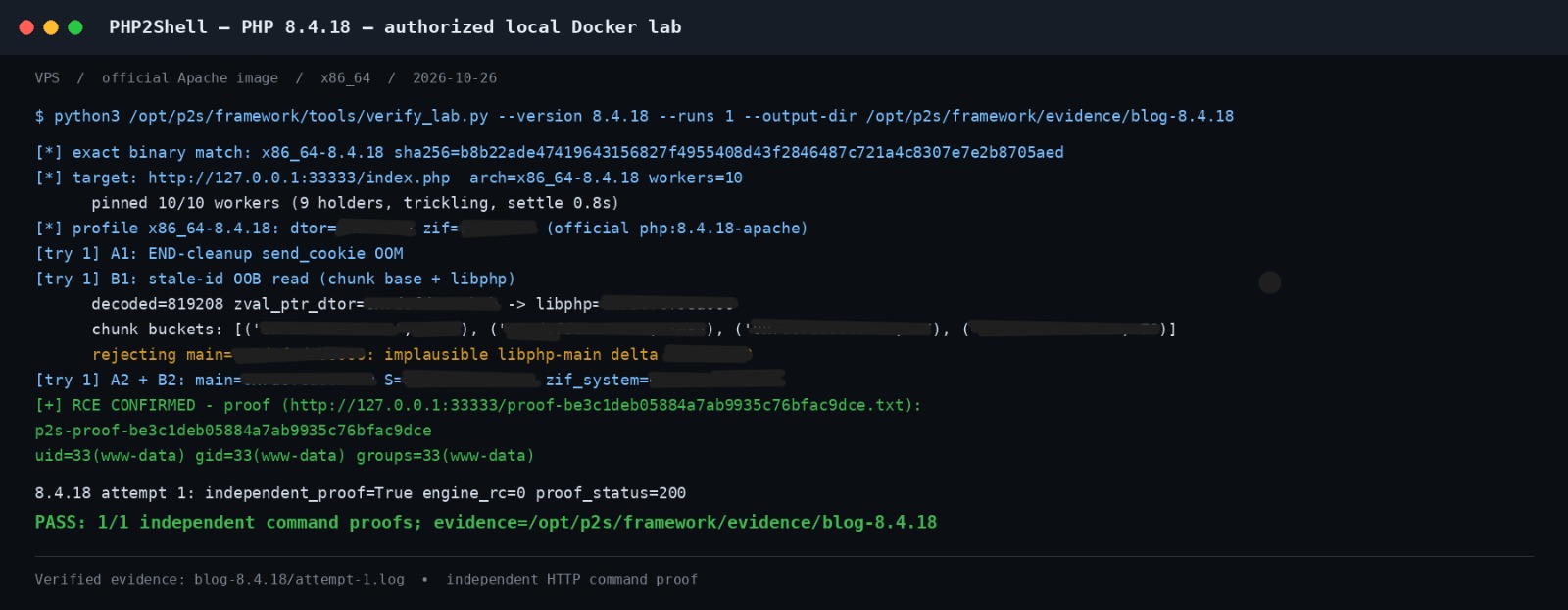Click 'PASS: 1/1 independent command proofs;' text

229,522
